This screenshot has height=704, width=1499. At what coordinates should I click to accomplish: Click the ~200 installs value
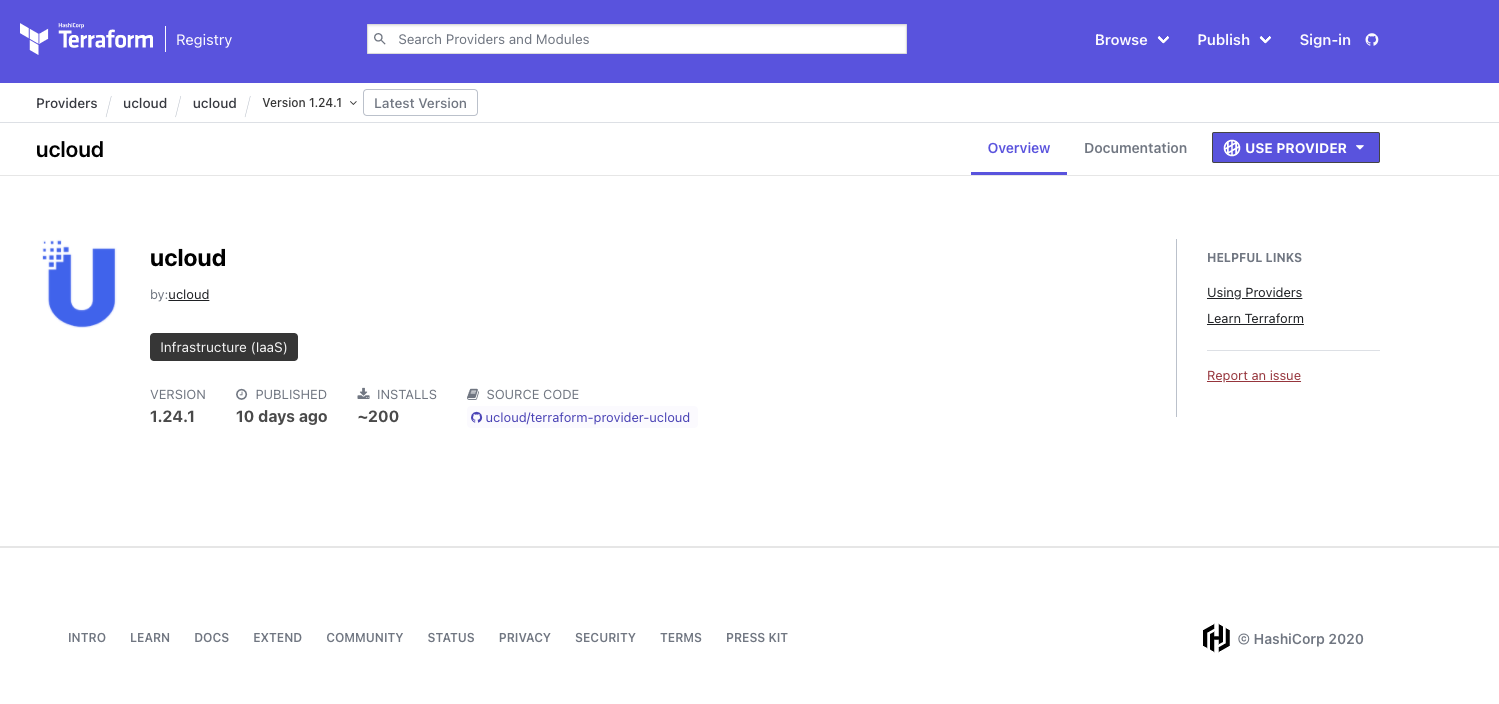pos(378,417)
